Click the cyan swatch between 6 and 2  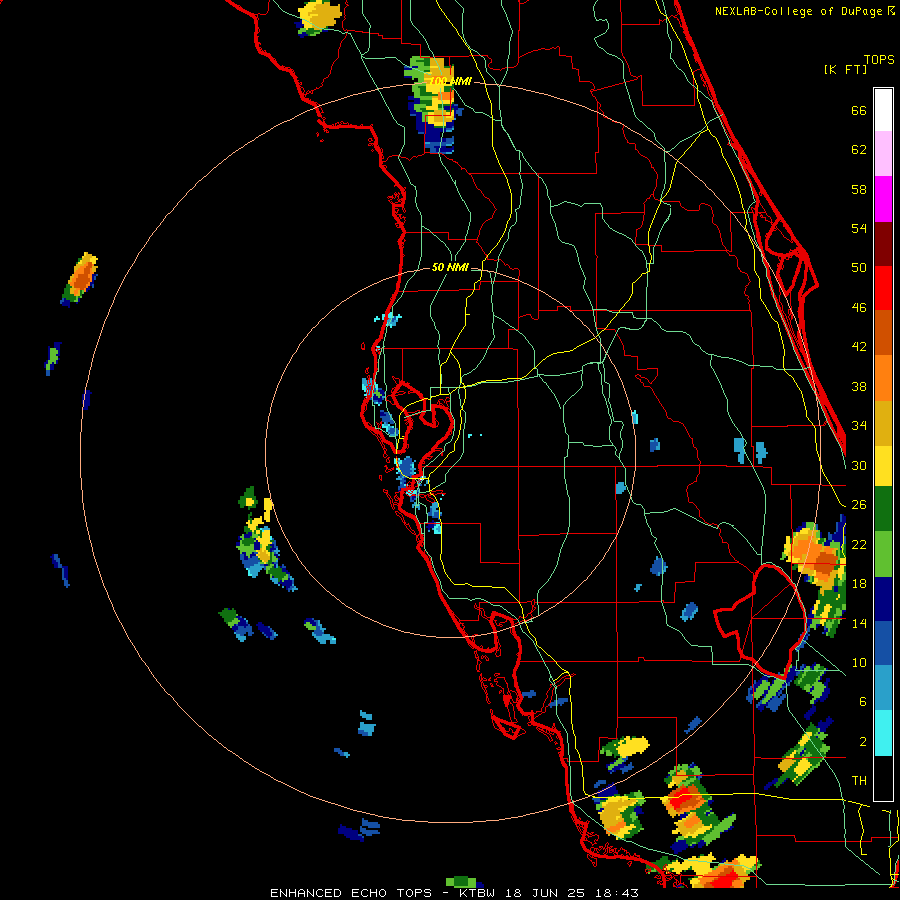pos(883,733)
